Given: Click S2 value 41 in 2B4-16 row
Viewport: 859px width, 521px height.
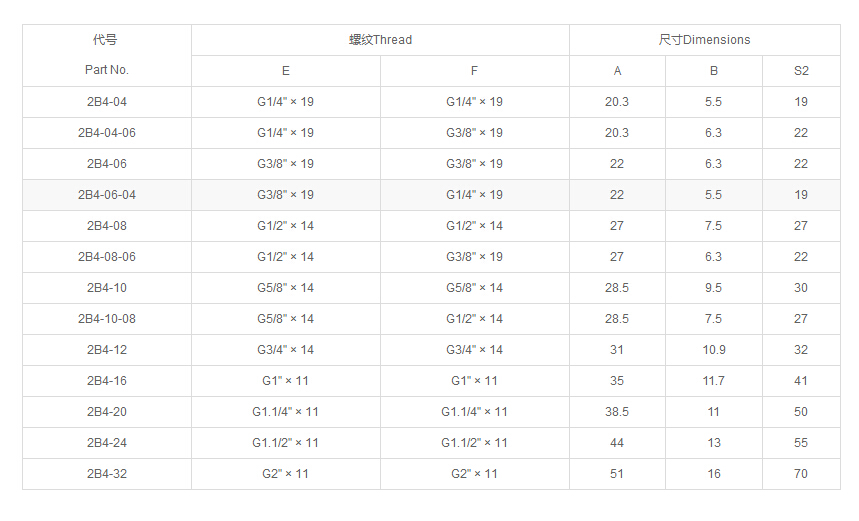Looking at the screenshot, I should pos(801,381).
